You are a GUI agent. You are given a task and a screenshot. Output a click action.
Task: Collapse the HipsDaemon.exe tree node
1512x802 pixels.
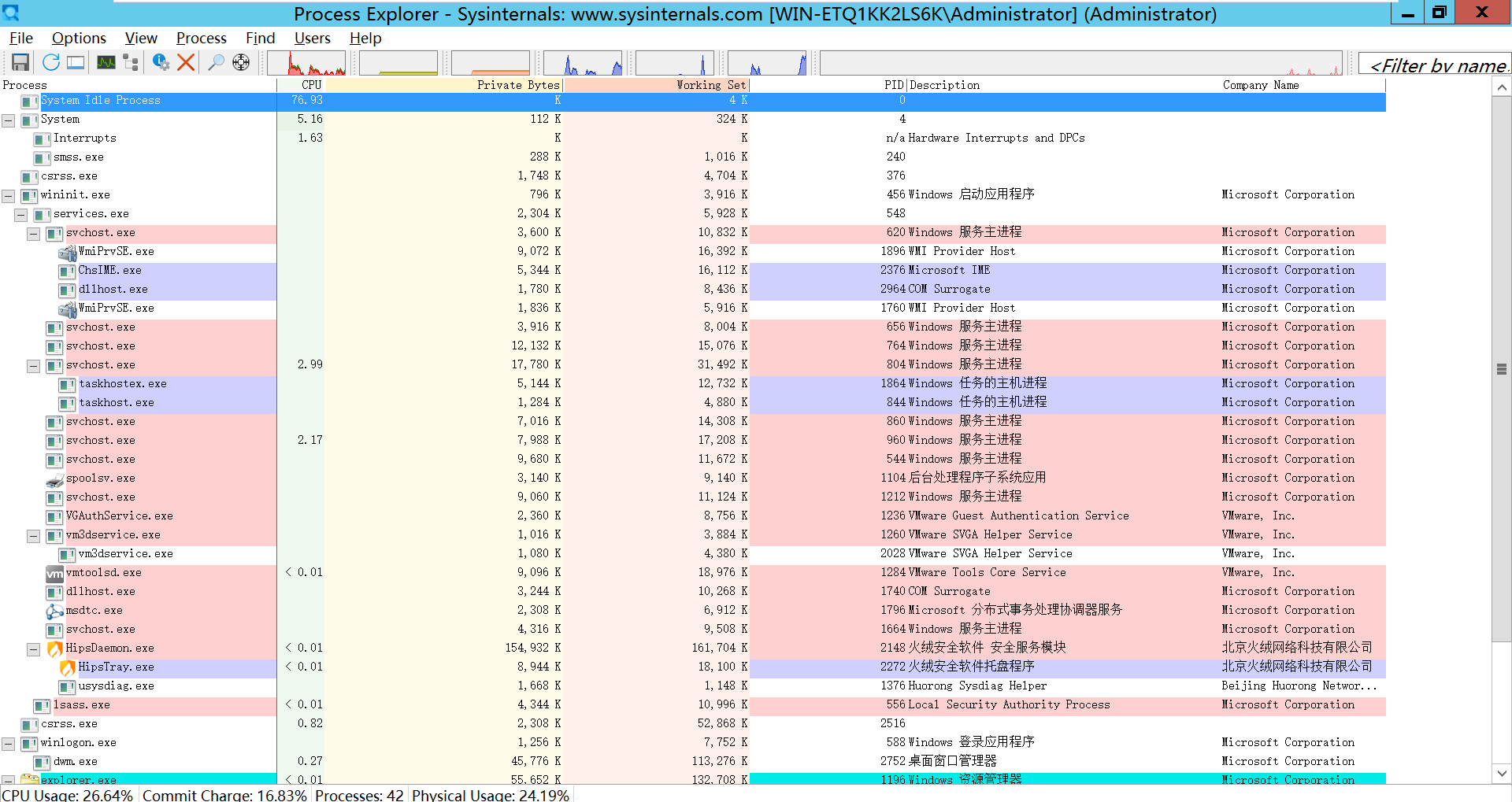(x=33, y=649)
